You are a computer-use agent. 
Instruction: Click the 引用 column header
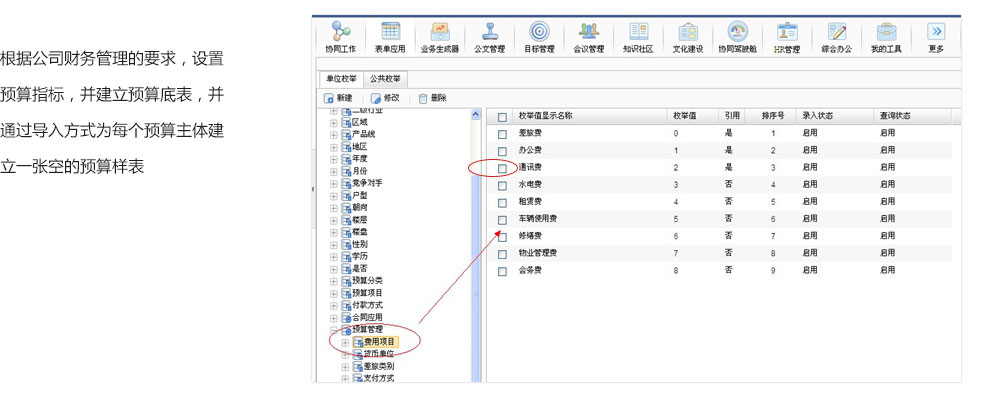[x=732, y=116]
